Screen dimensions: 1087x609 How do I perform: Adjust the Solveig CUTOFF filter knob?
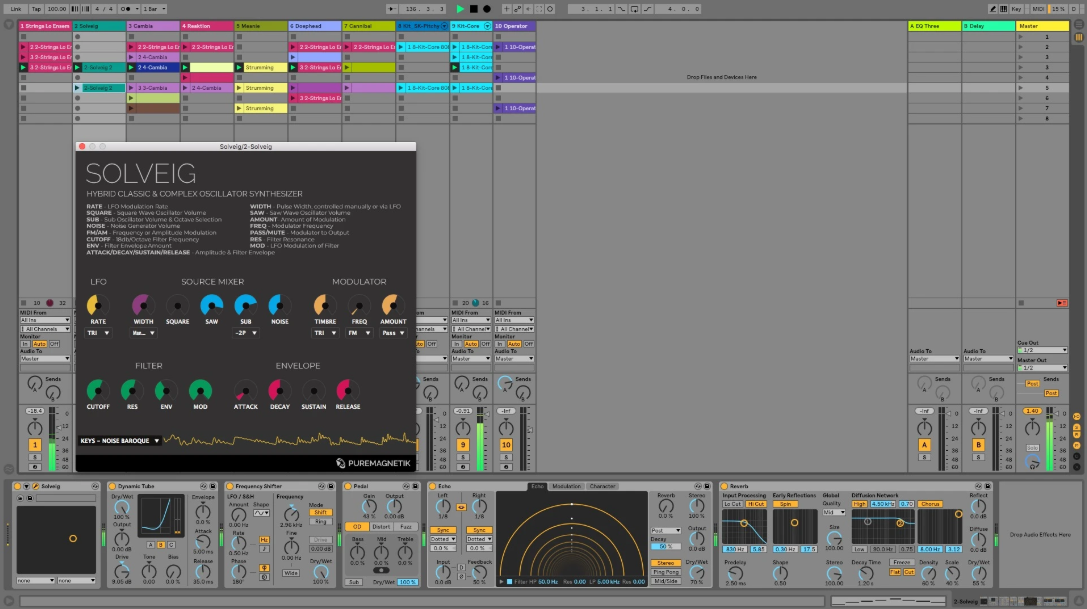point(98,391)
